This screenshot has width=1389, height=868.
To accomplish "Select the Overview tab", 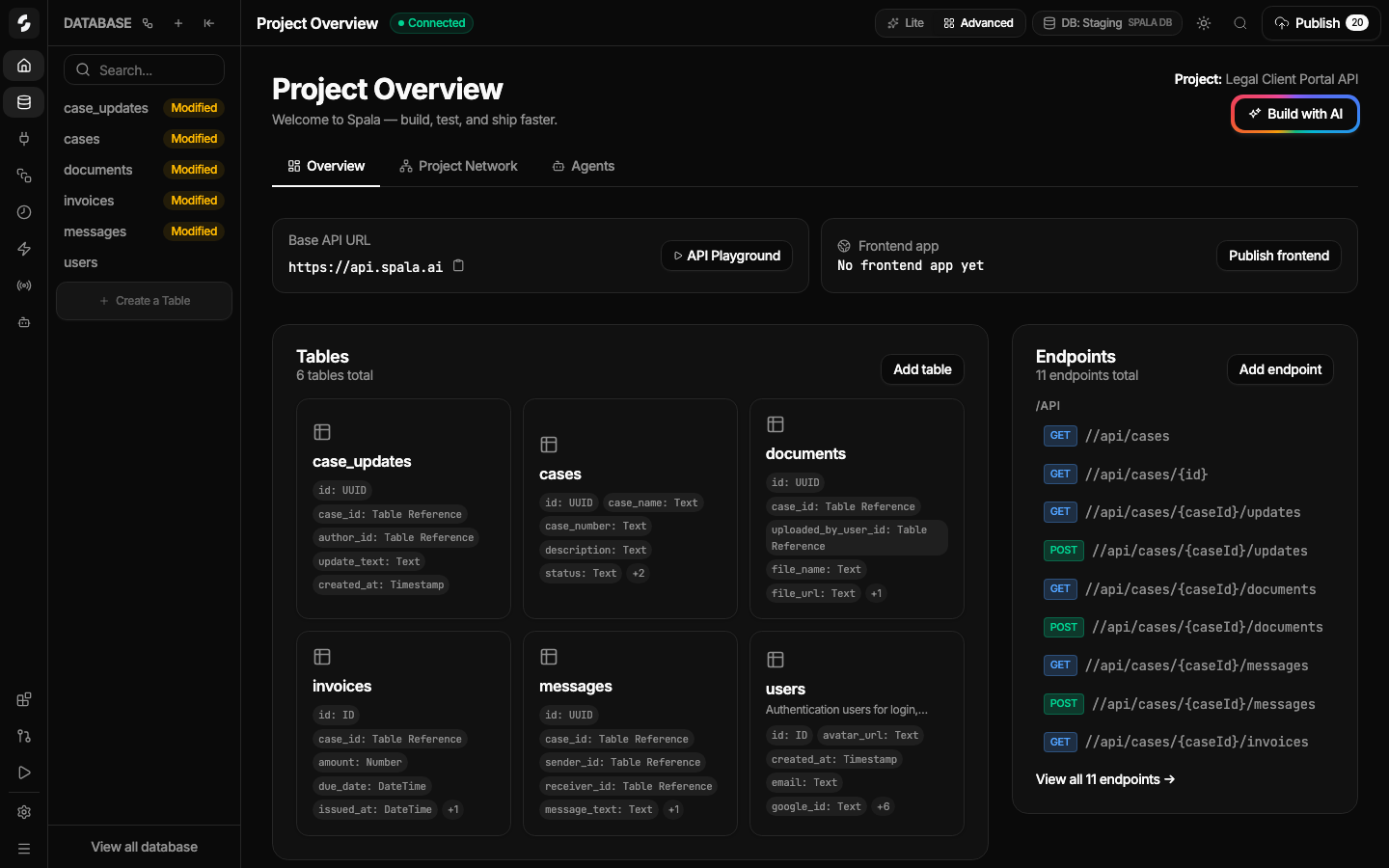I will 326,166.
